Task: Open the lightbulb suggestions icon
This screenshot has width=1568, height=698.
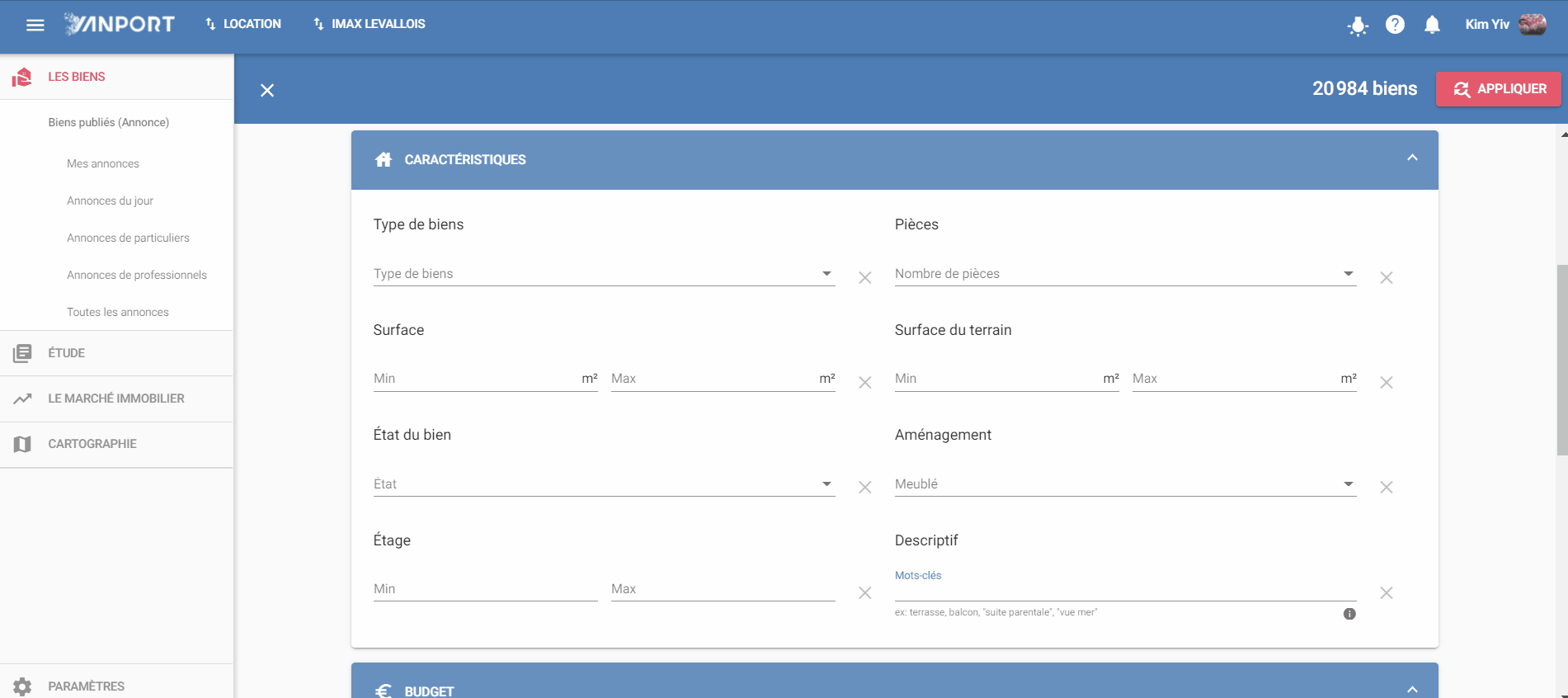Action: click(1358, 26)
